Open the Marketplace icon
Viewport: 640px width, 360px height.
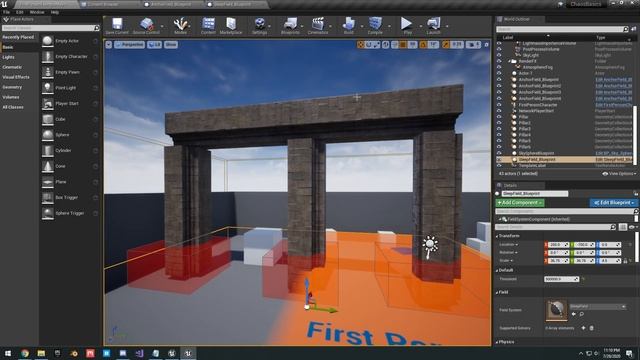pyautogui.click(x=231, y=24)
